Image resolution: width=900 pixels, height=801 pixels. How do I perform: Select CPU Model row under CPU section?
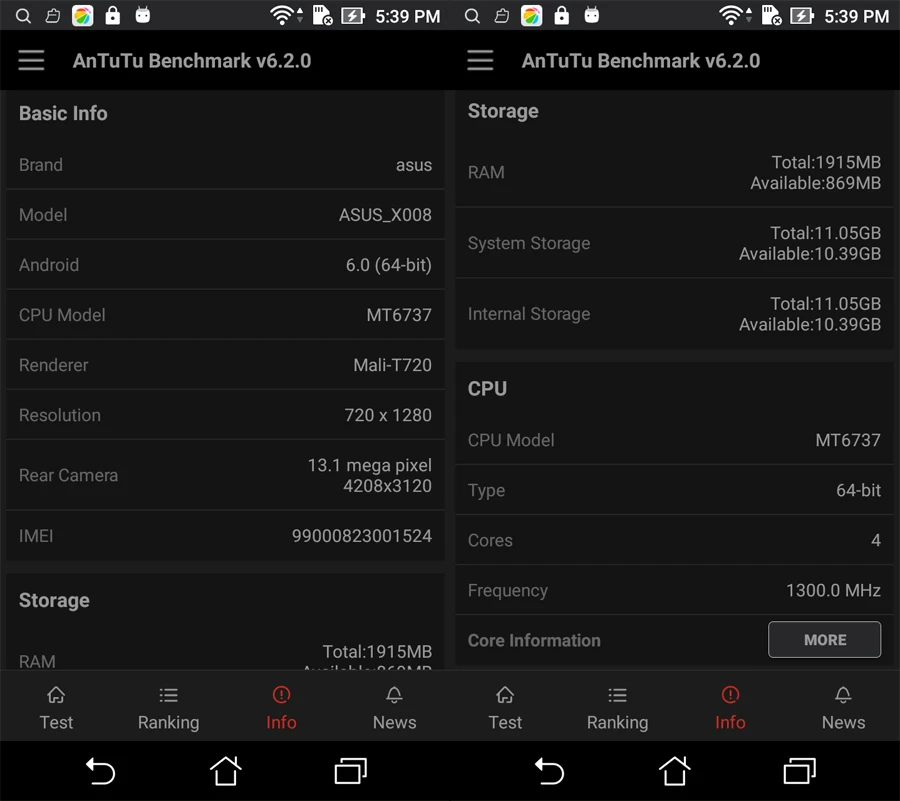click(674, 440)
